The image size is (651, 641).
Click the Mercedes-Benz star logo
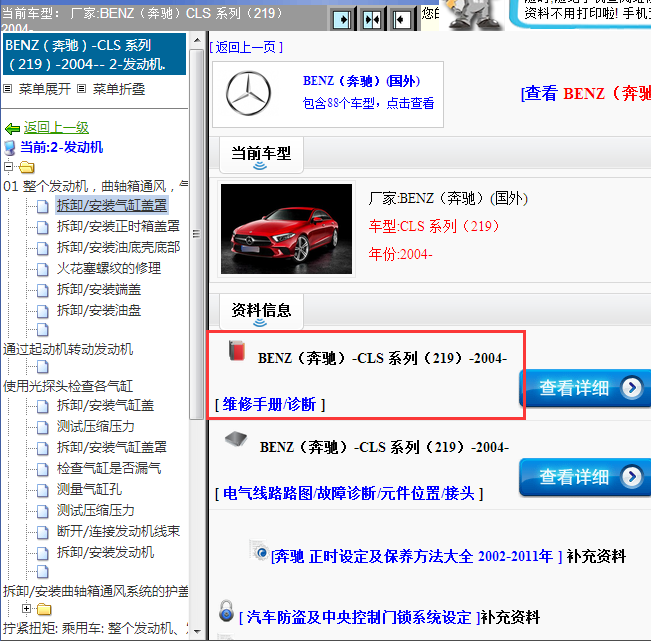(x=248, y=93)
